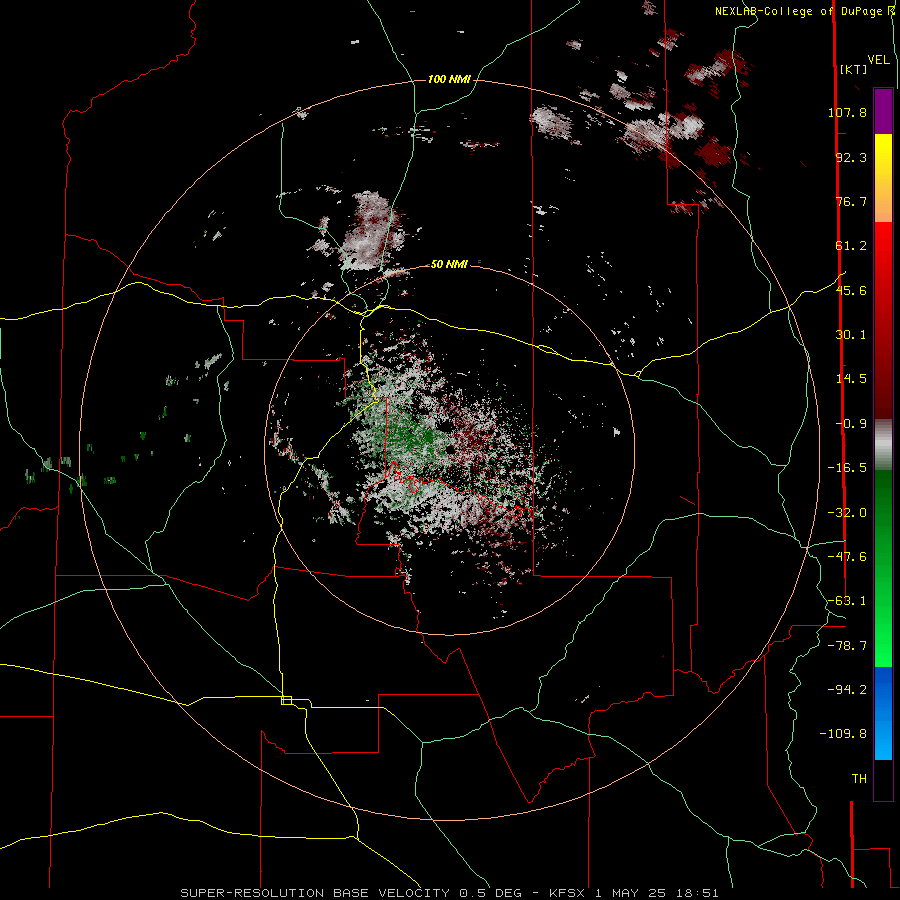The height and width of the screenshot is (900, 900).
Task: Click the TH legend label
Action: (859, 779)
